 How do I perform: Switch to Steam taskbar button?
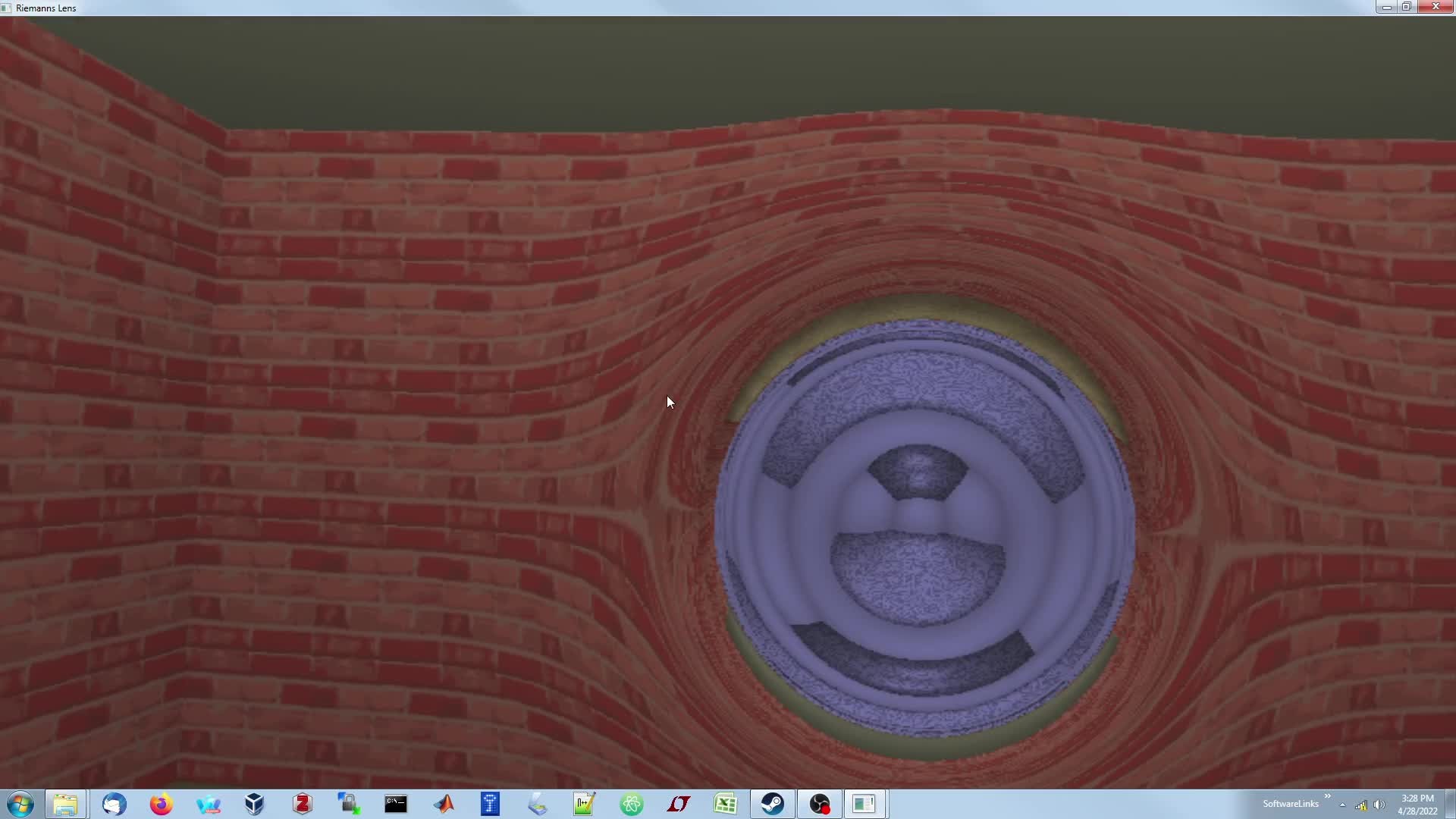773,804
